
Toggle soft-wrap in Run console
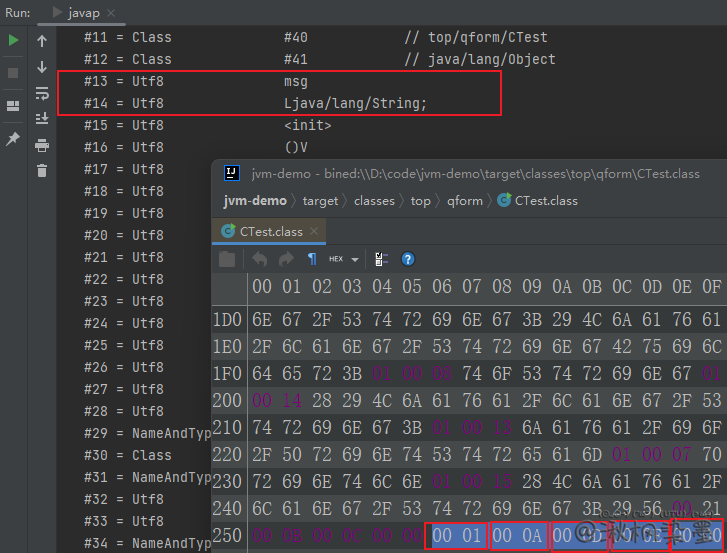[x=42, y=93]
